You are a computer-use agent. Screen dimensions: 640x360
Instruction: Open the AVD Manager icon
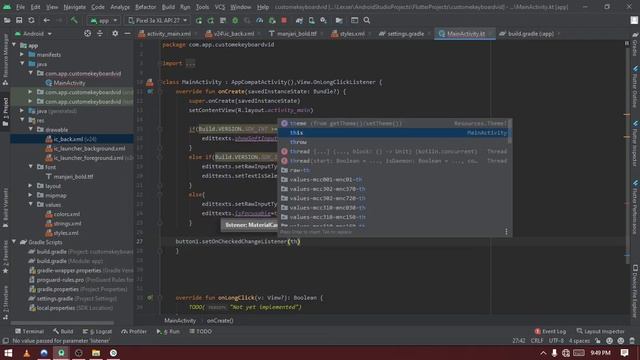[x=311, y=20]
